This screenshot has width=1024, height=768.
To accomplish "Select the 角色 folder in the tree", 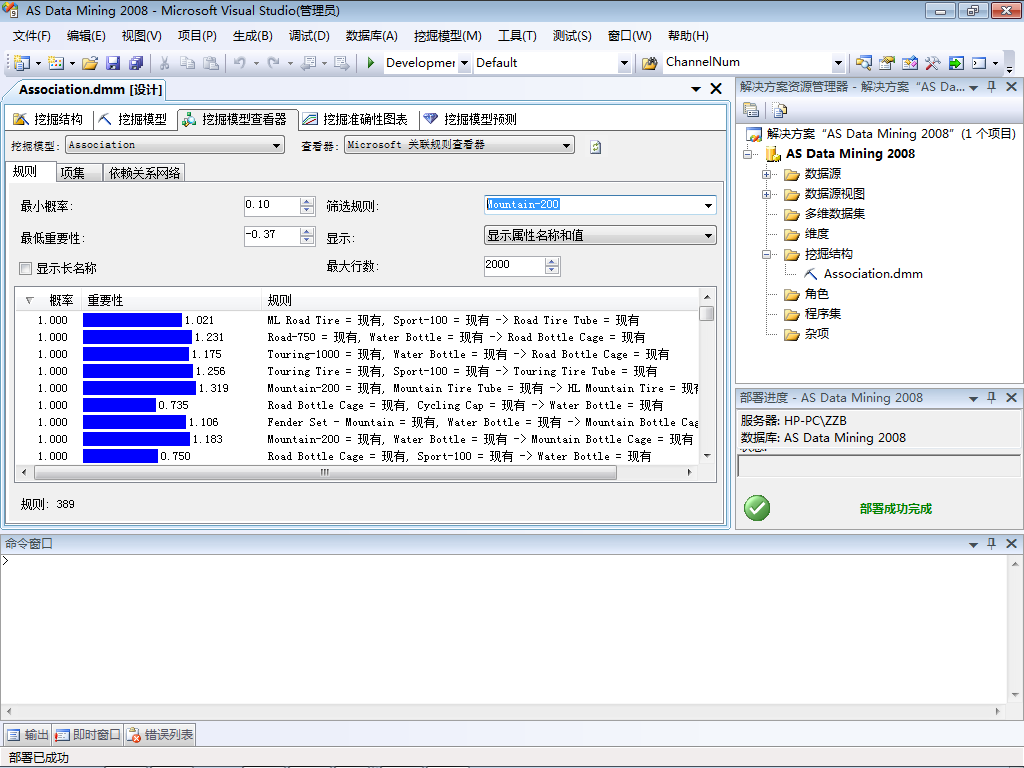I will 816,295.
